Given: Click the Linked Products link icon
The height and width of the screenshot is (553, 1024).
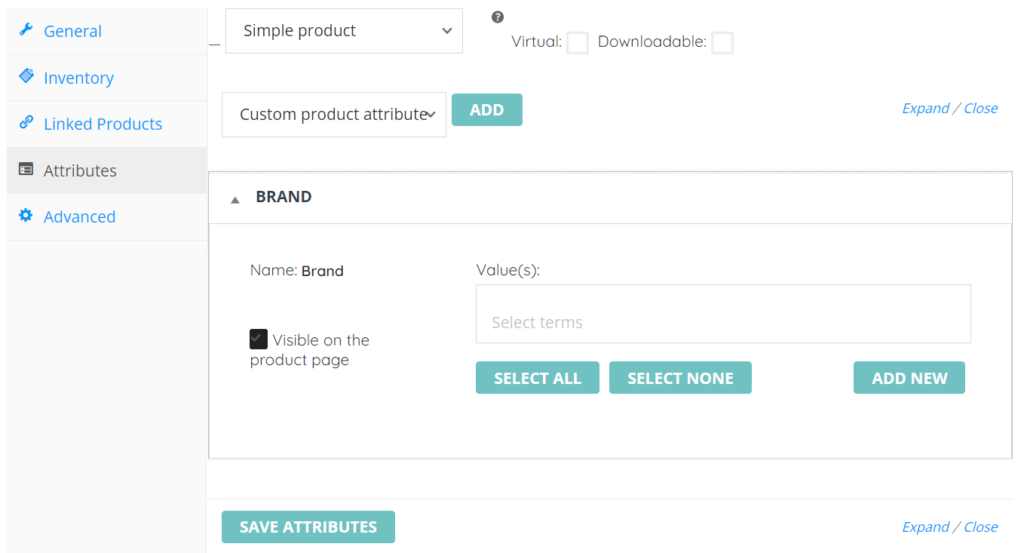Looking at the screenshot, I should click(26, 123).
